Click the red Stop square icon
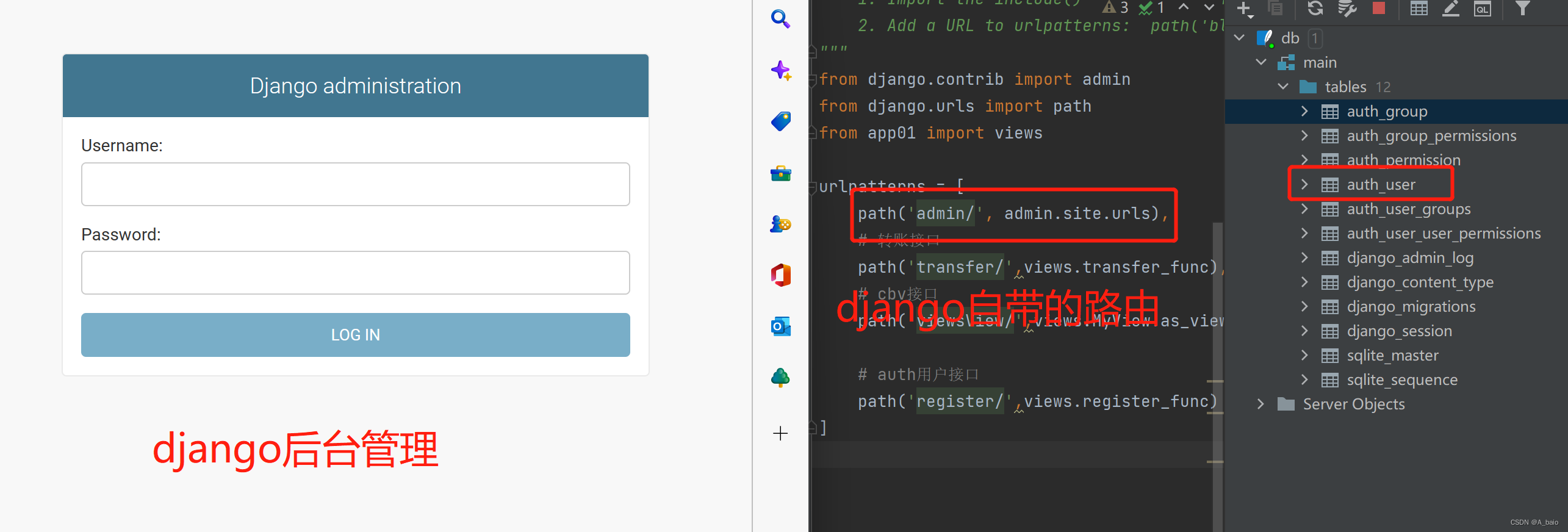 click(1379, 8)
